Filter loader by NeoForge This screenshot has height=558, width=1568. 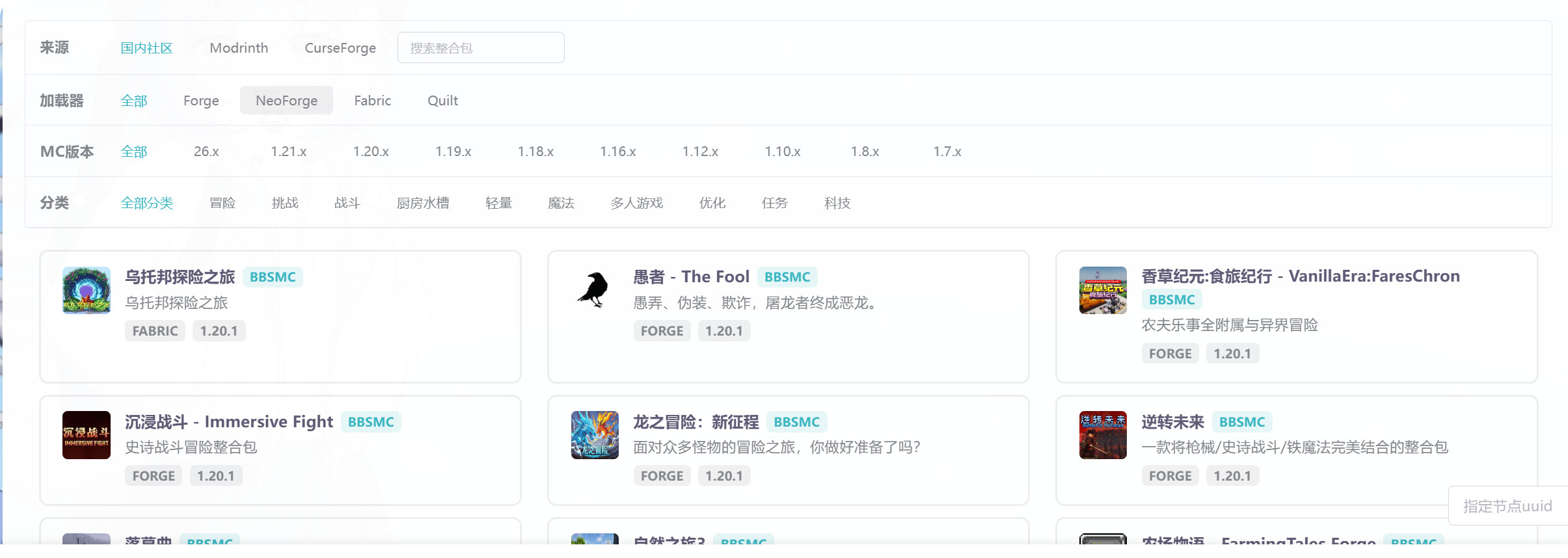286,101
